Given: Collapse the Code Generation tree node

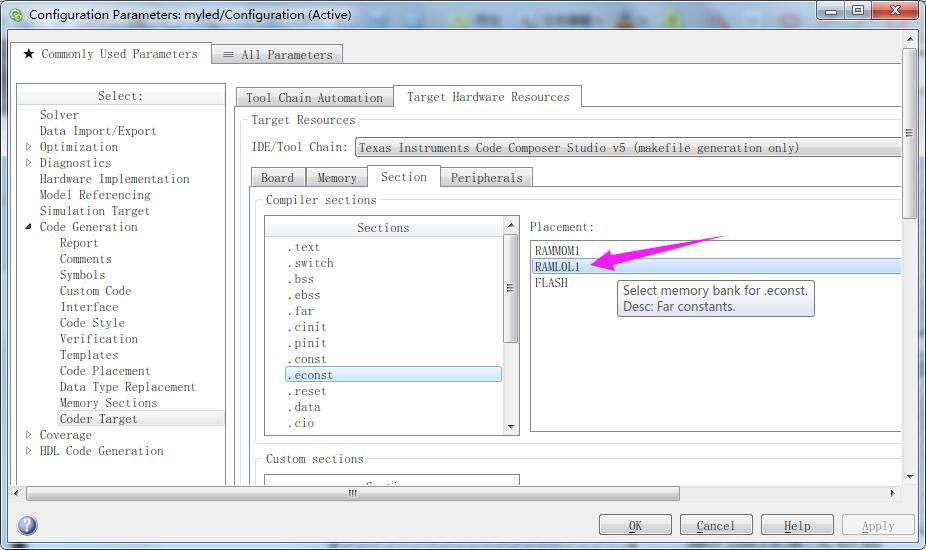Looking at the screenshot, I should [28, 226].
